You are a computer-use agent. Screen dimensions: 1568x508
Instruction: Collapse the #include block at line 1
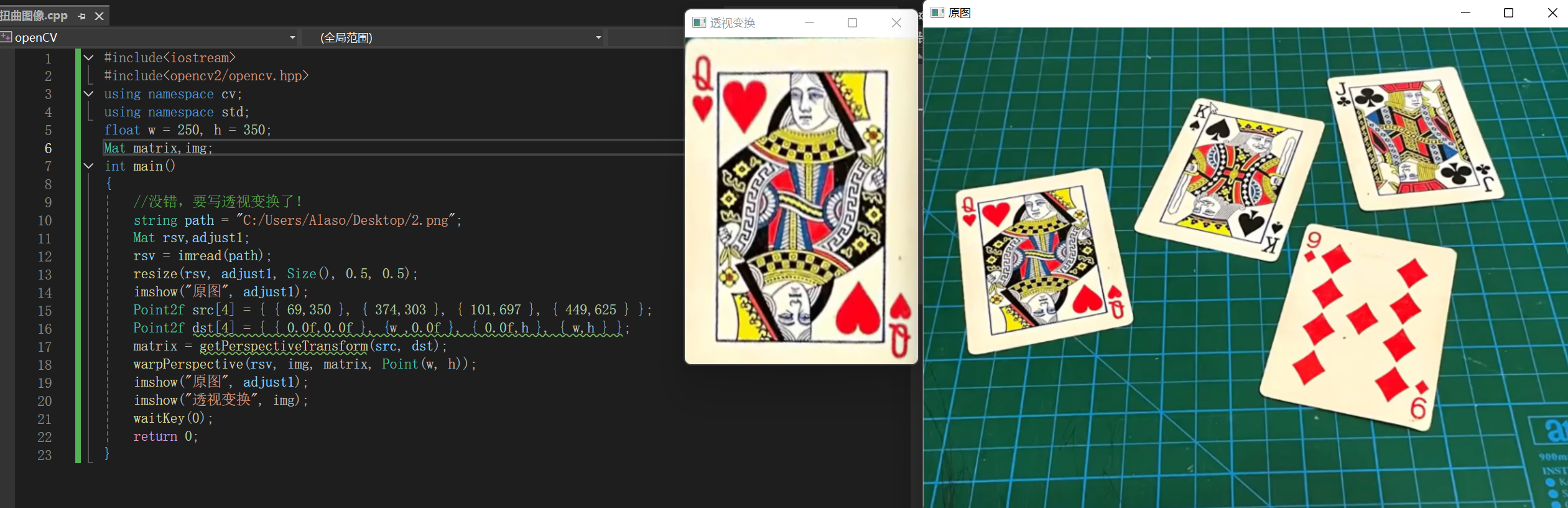[89, 58]
